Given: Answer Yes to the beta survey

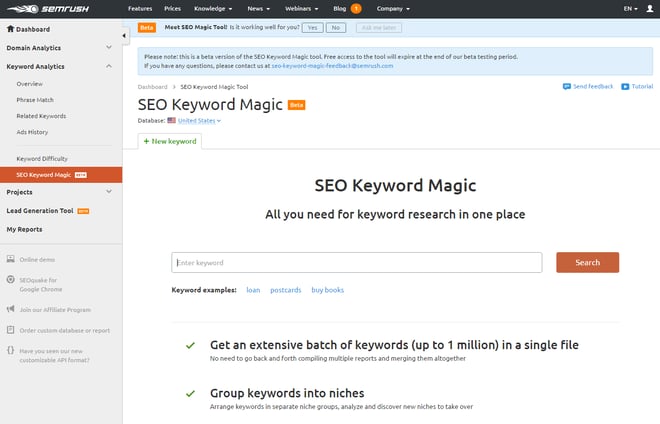Looking at the screenshot, I should [x=312, y=28].
